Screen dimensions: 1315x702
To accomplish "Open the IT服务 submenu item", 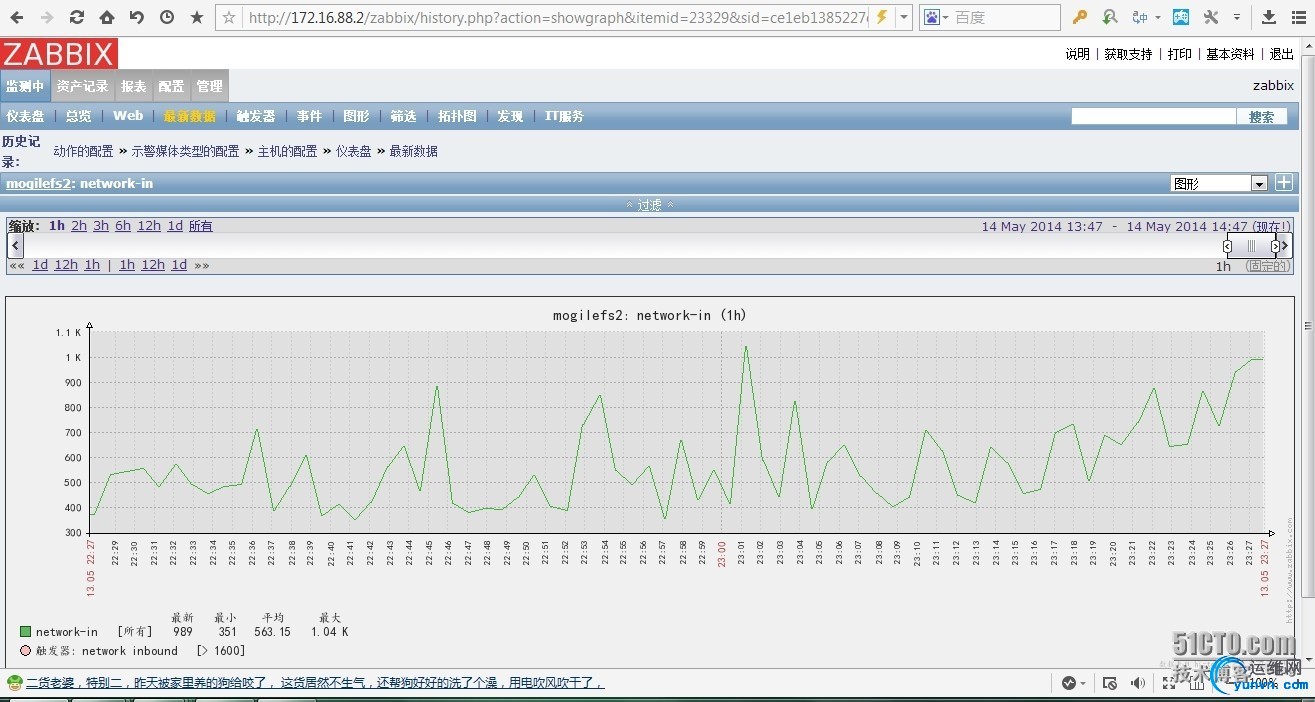I will (564, 116).
